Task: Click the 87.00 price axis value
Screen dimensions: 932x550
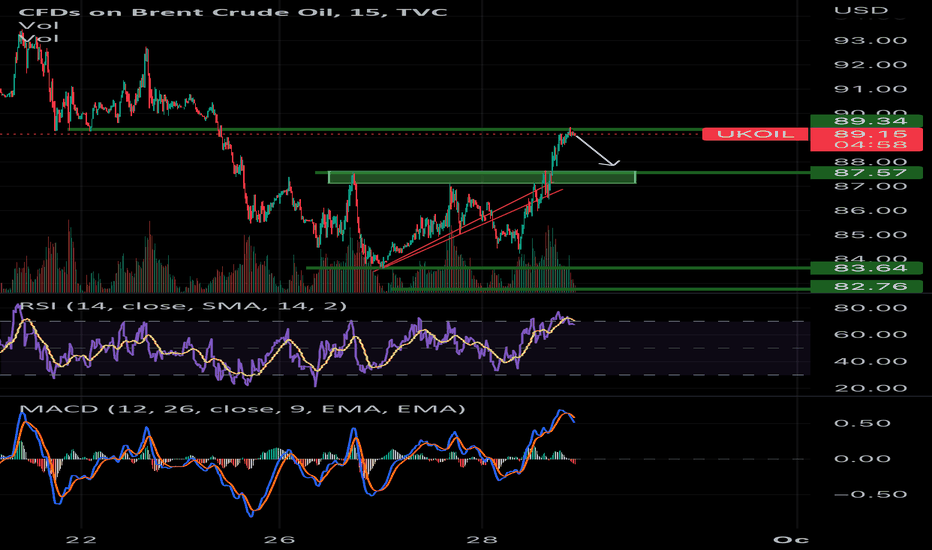Action: coord(871,186)
